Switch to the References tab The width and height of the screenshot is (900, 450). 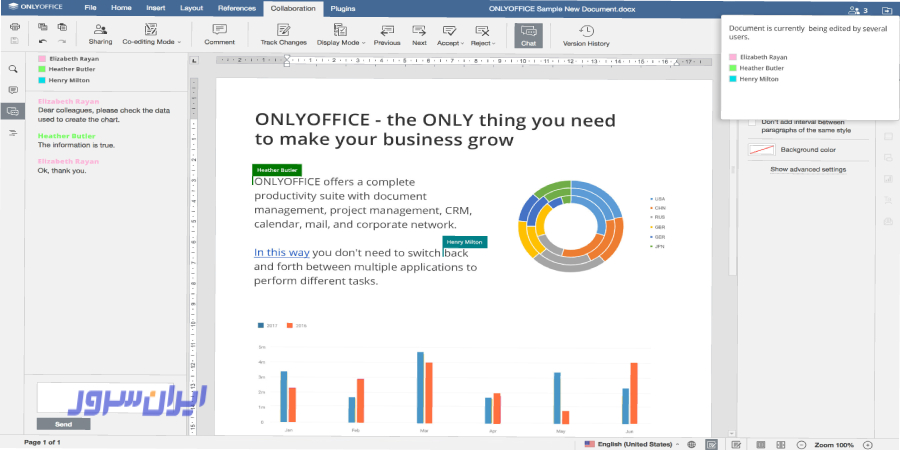(236, 9)
